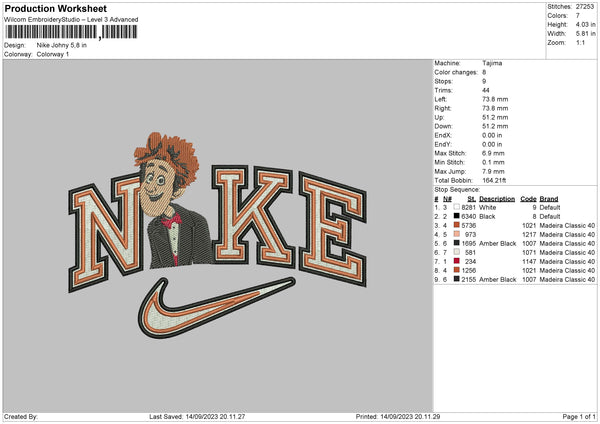This screenshot has width=600, height=424.
Task: Click the "Stops:" label
Action: pos(443,81)
